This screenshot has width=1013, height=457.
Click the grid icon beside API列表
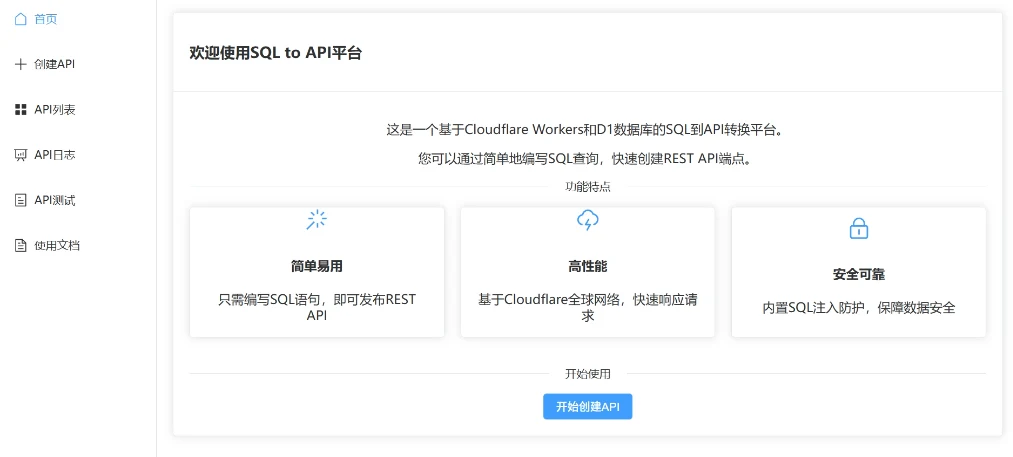tap(21, 110)
